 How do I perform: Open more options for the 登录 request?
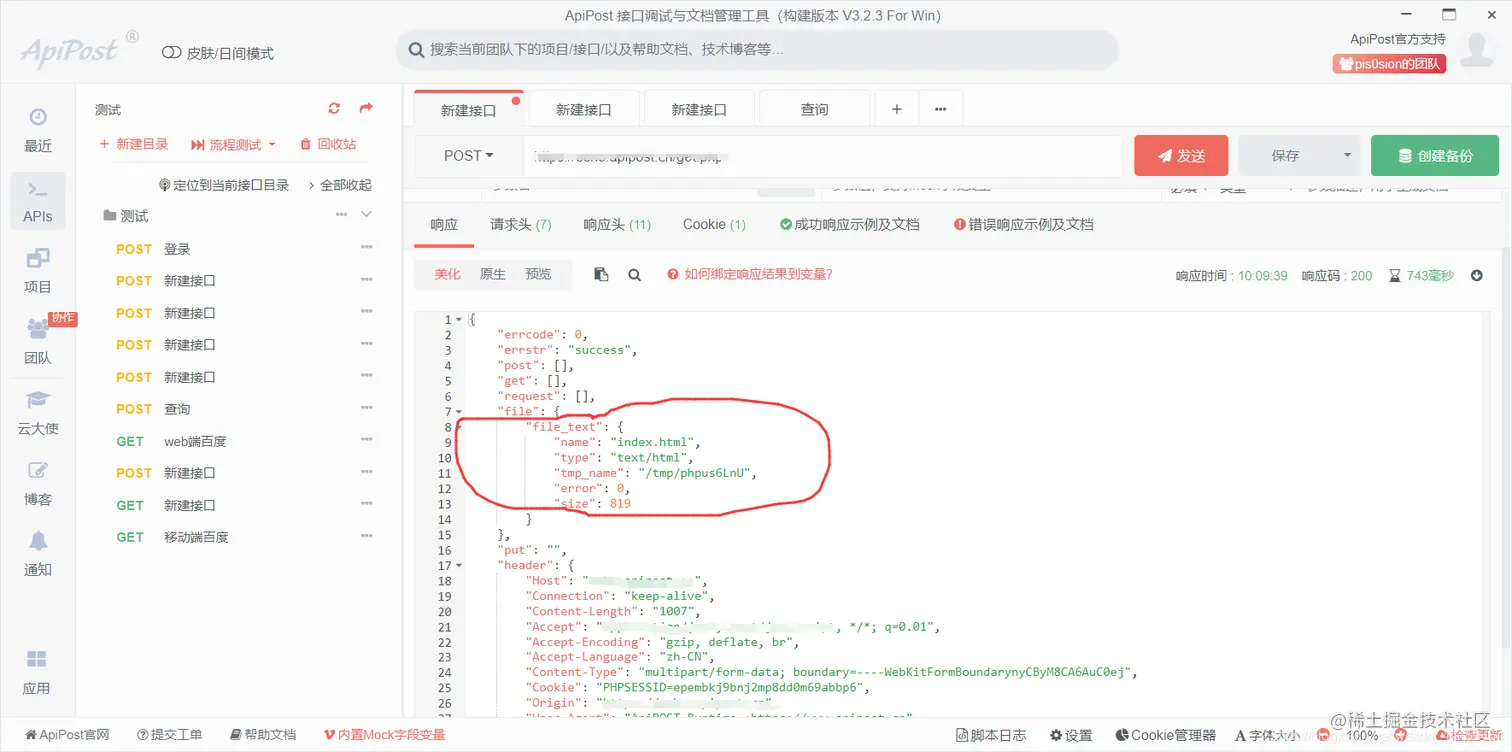click(367, 248)
